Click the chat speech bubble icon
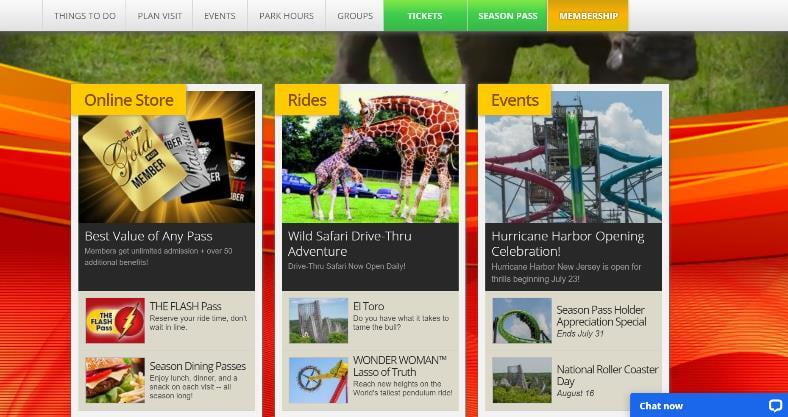This screenshot has height=417, width=788. (775, 405)
